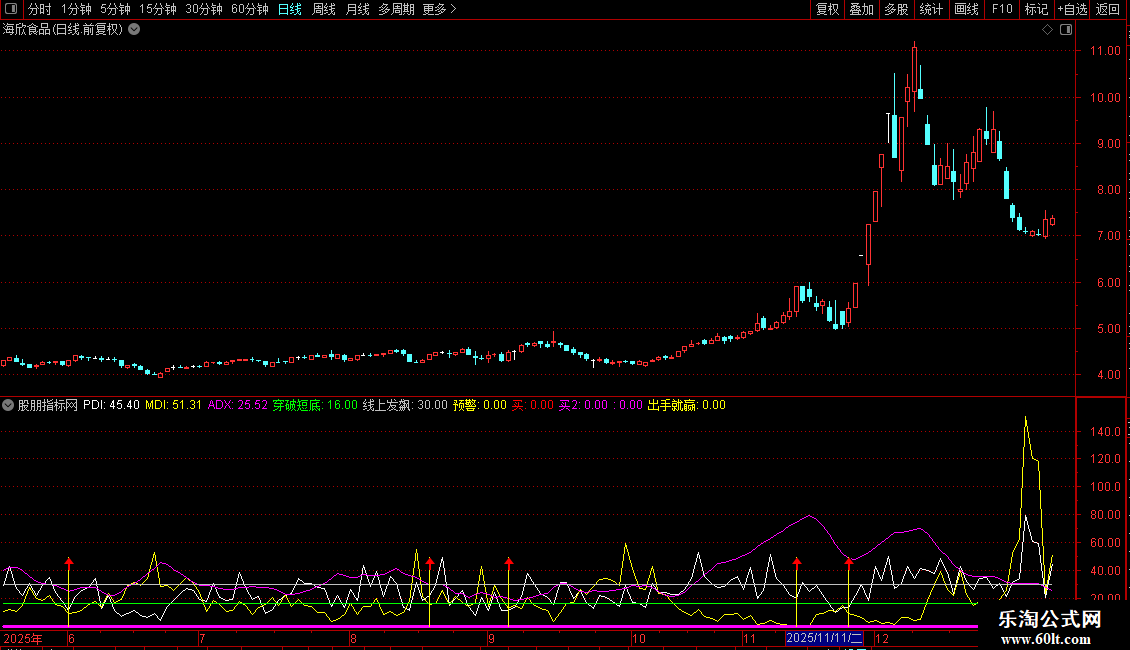Click the diamond marker icon above the chart

tap(1047, 30)
